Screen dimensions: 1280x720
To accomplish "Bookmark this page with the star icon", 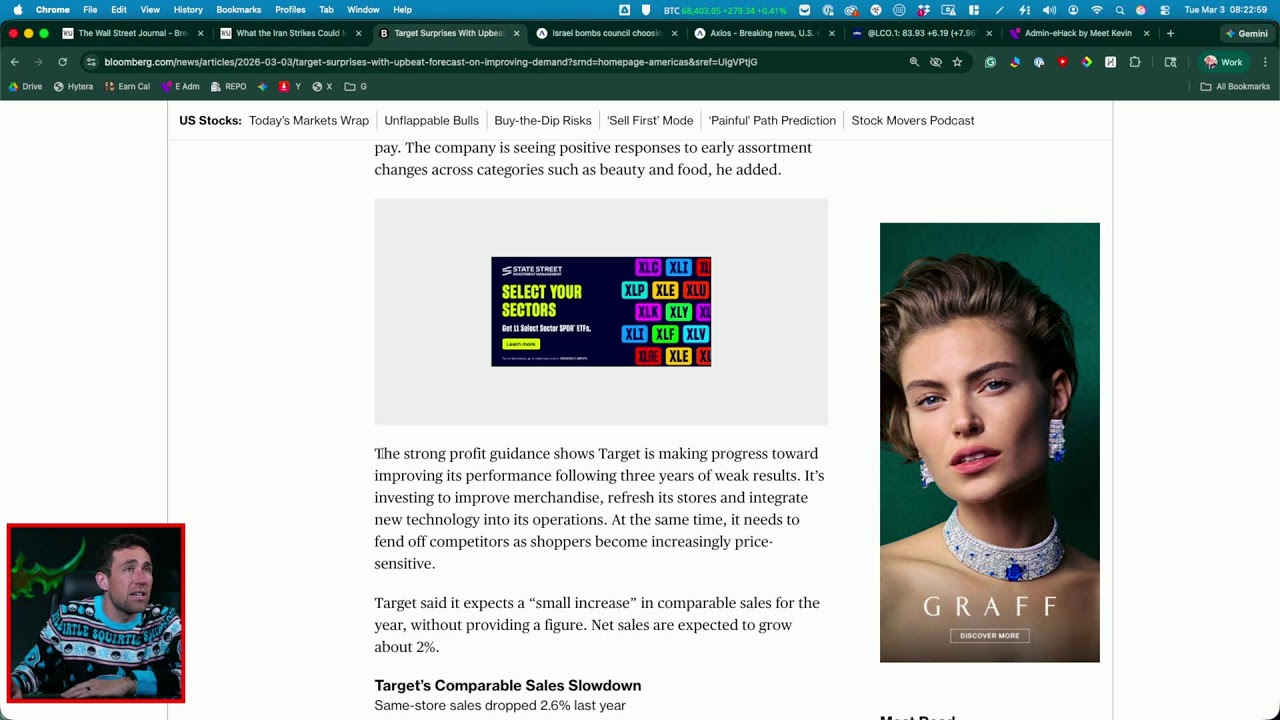I will (x=957, y=62).
